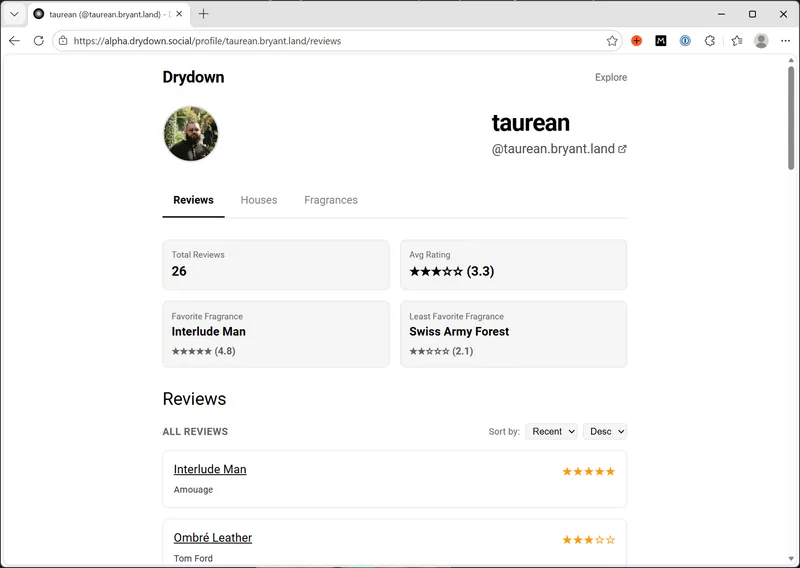The height and width of the screenshot is (568, 800).
Task: Close the taurean browser tab
Action: (179, 14)
